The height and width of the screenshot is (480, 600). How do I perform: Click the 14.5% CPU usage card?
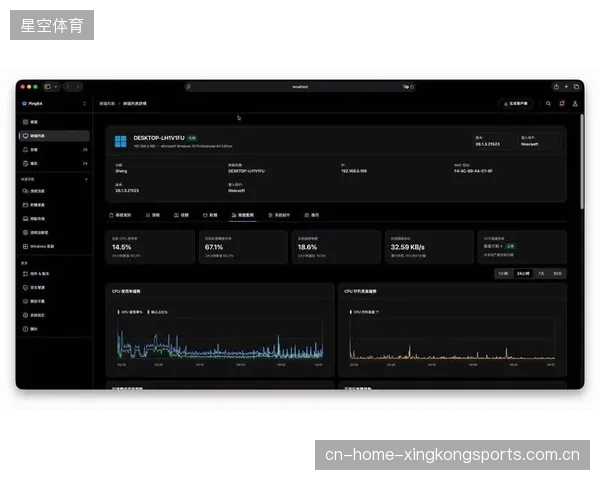pos(150,247)
